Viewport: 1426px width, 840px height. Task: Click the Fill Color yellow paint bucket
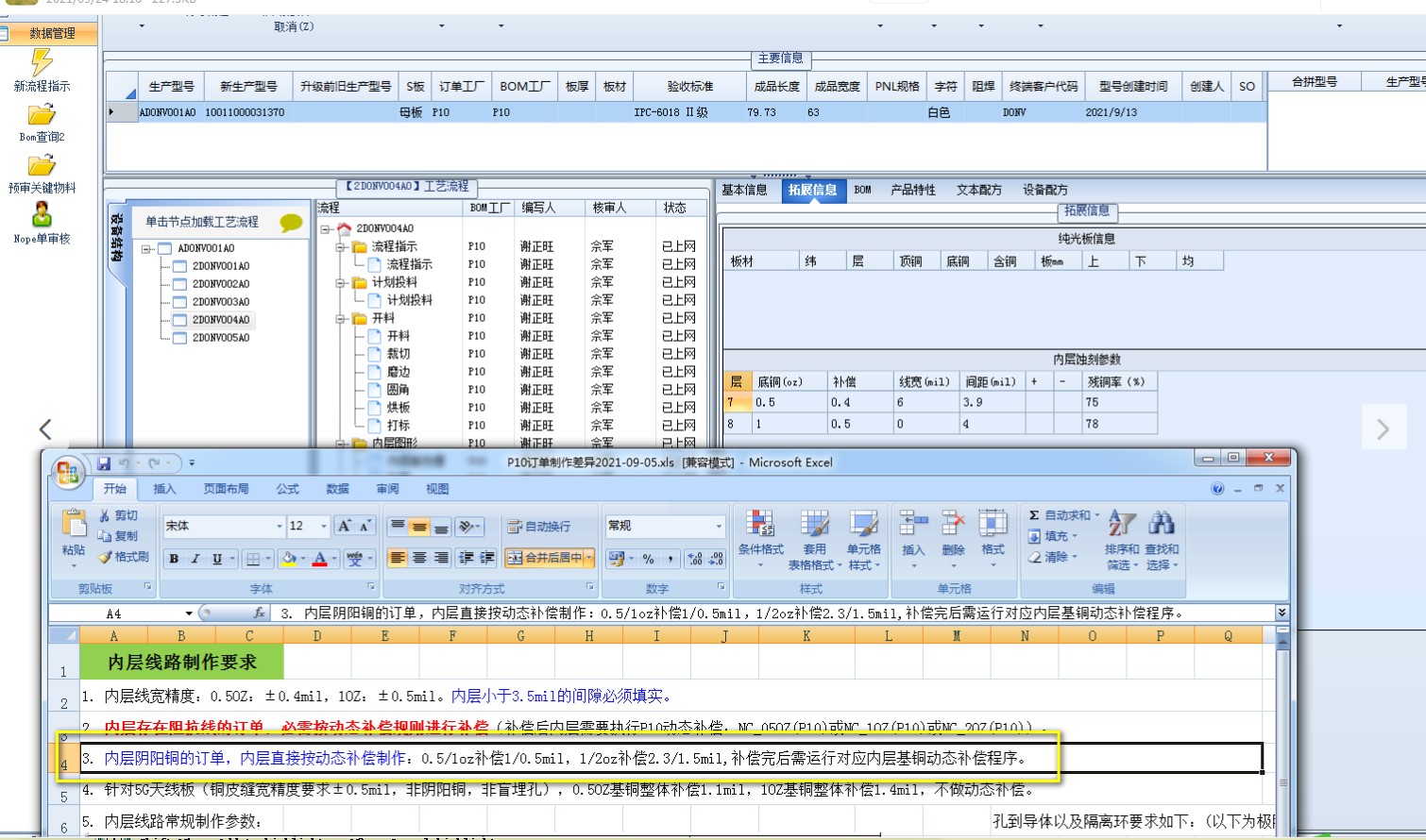tap(288, 559)
